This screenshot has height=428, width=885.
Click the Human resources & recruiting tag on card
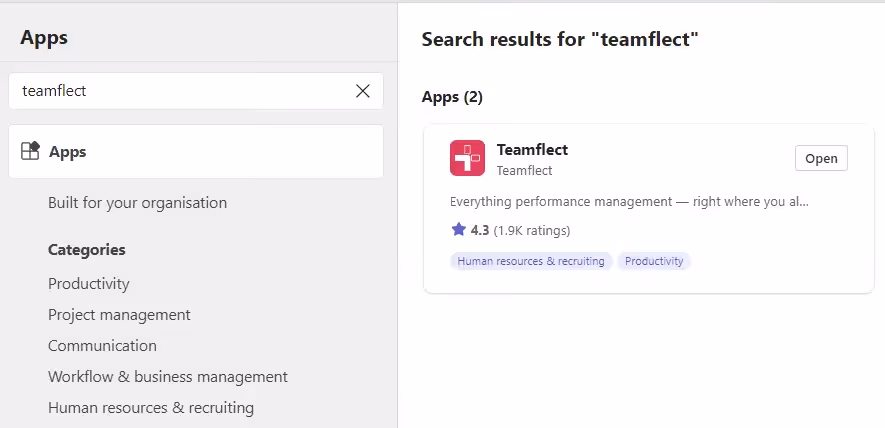[531, 261]
